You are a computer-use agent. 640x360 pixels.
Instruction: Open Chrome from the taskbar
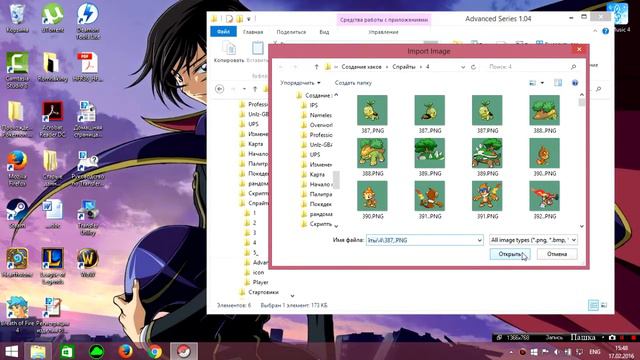point(155,351)
